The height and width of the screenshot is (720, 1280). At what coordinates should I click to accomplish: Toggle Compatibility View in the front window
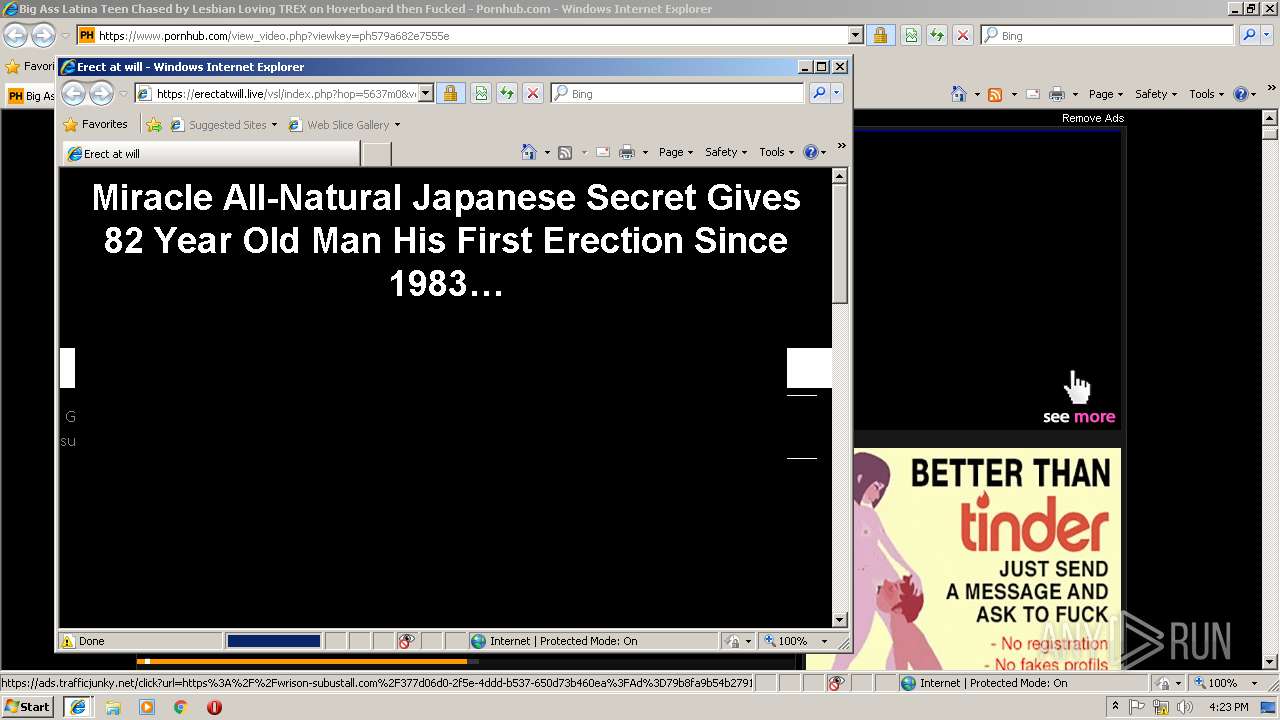(x=481, y=94)
